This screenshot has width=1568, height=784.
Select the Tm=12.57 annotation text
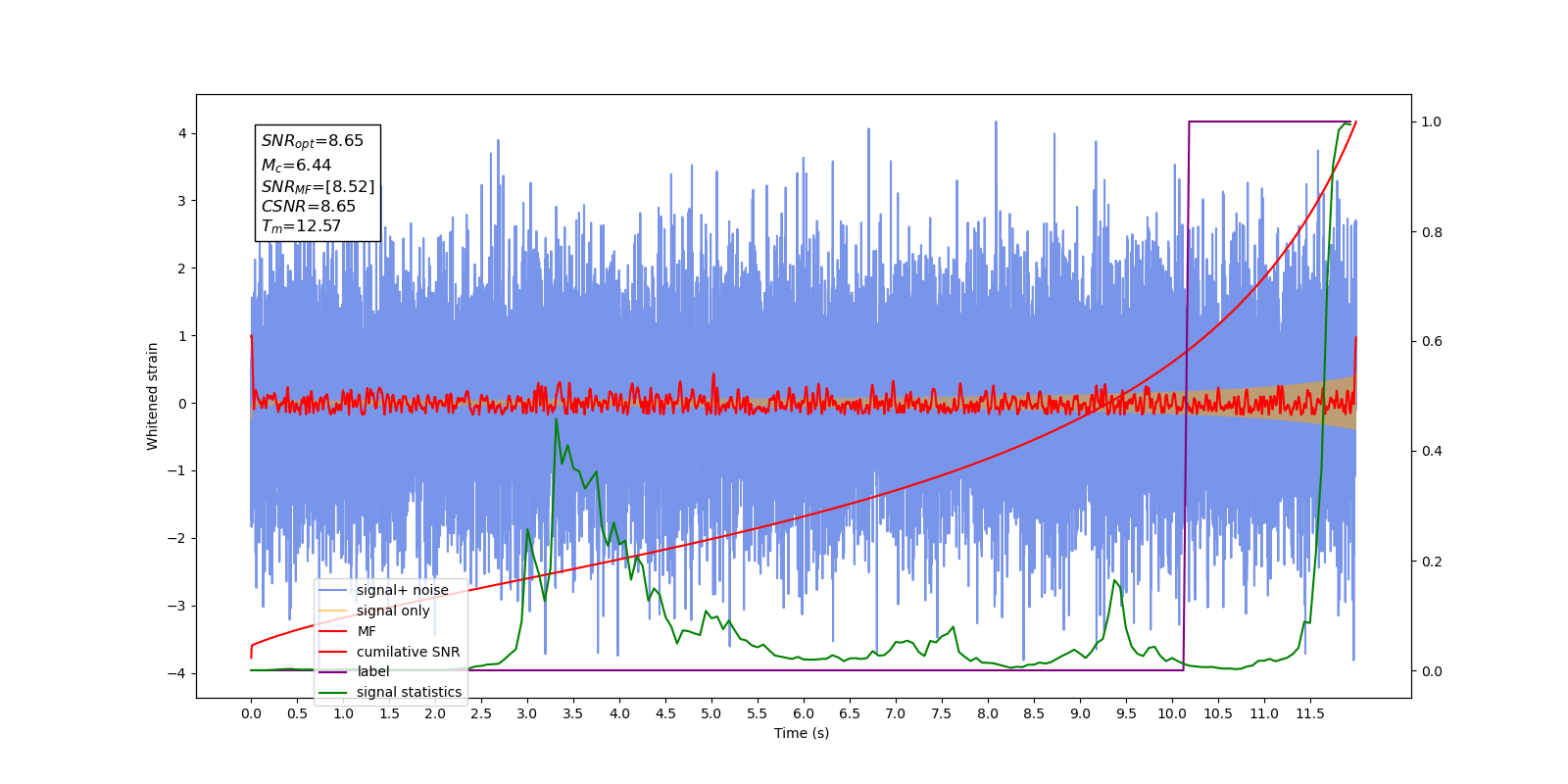coord(301,226)
